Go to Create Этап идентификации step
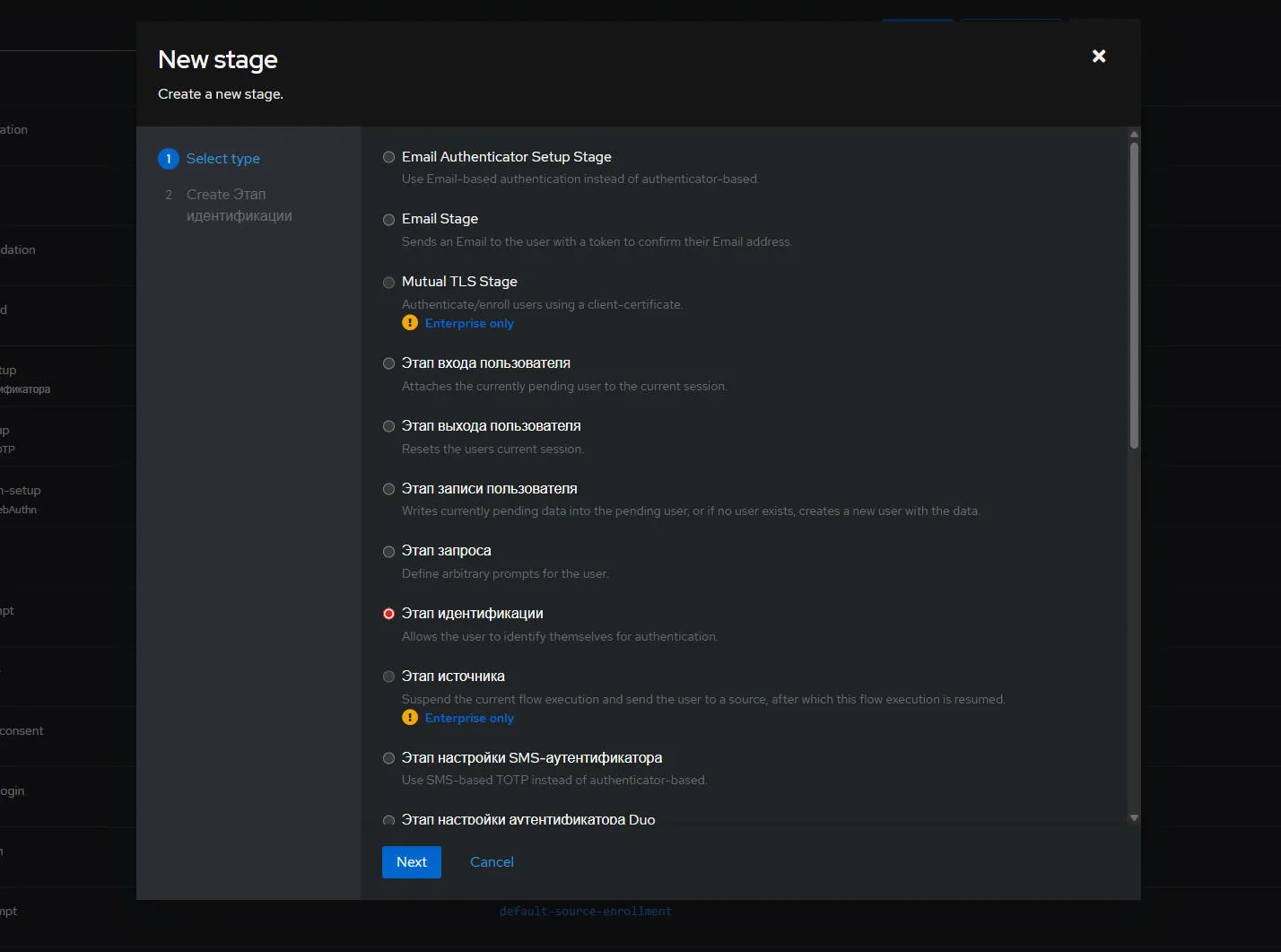This screenshot has width=1281, height=952. pos(239,205)
